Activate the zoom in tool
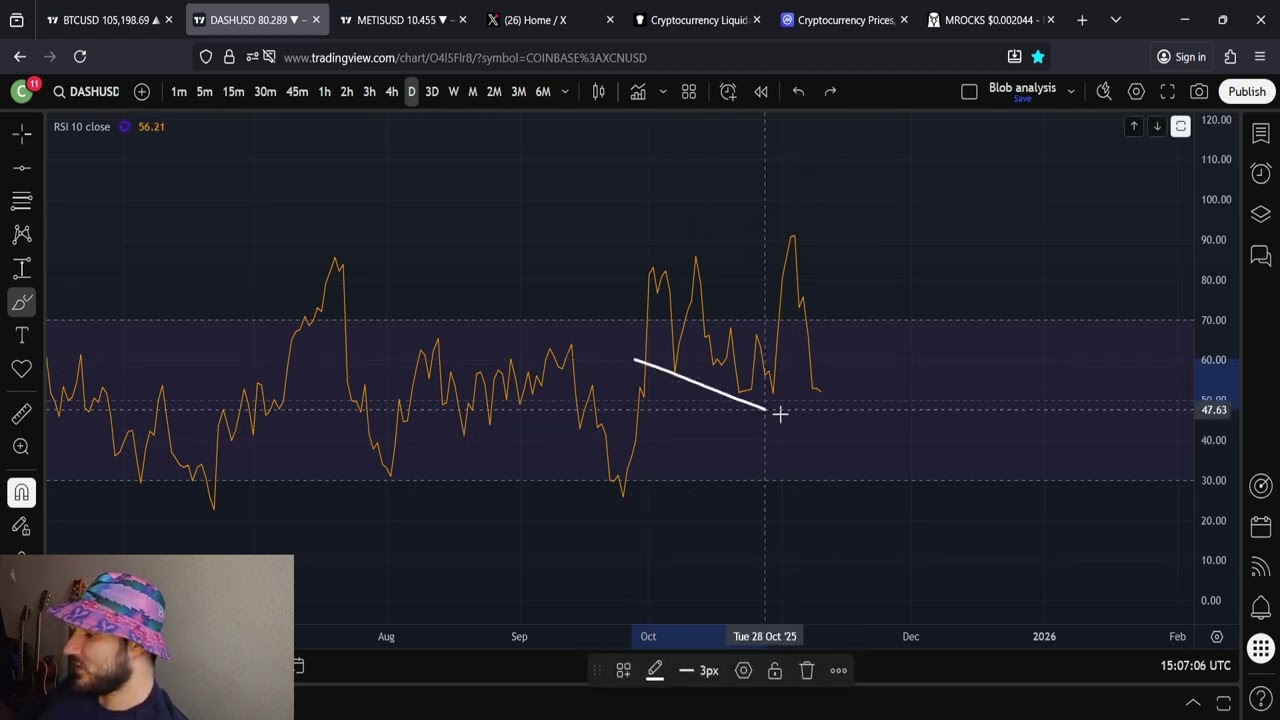Image resolution: width=1280 pixels, height=720 pixels. click(22, 447)
